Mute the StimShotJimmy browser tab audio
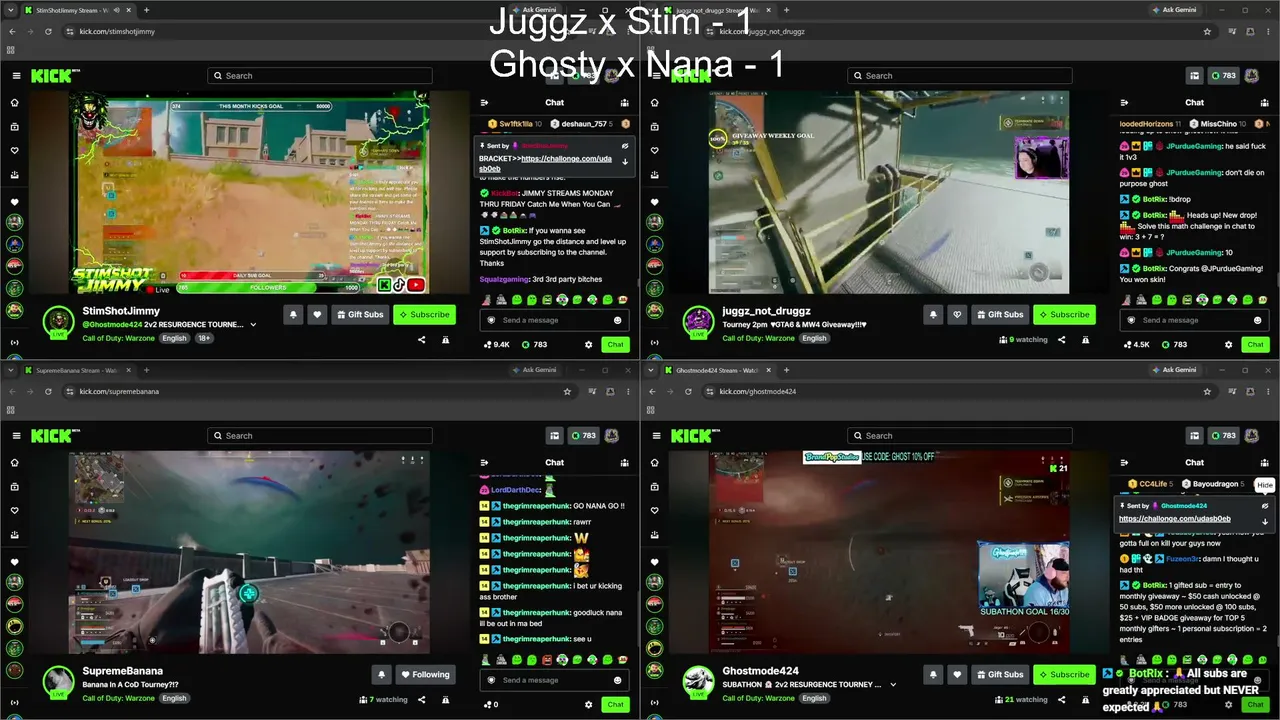This screenshot has width=1280, height=720. [117, 10]
